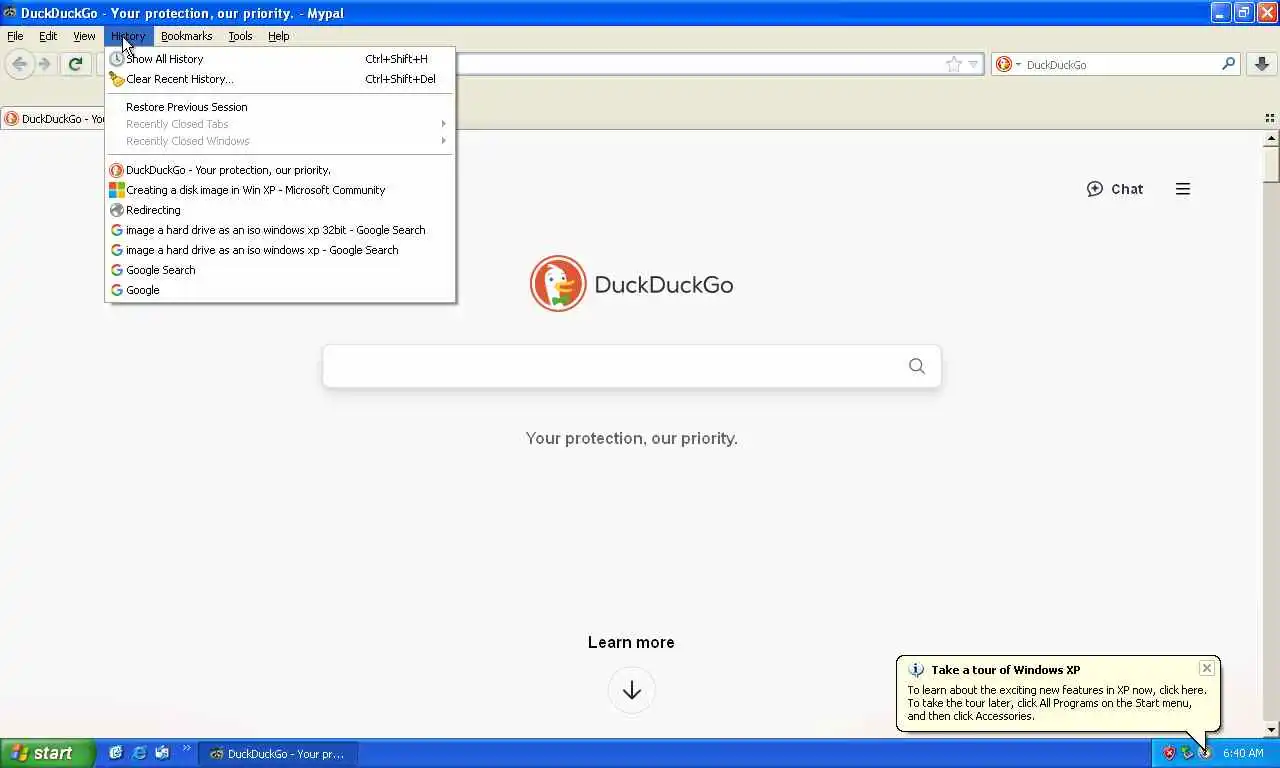1280x768 pixels.
Task: Click the vertical scrollbar thumb
Action: tap(1271, 164)
